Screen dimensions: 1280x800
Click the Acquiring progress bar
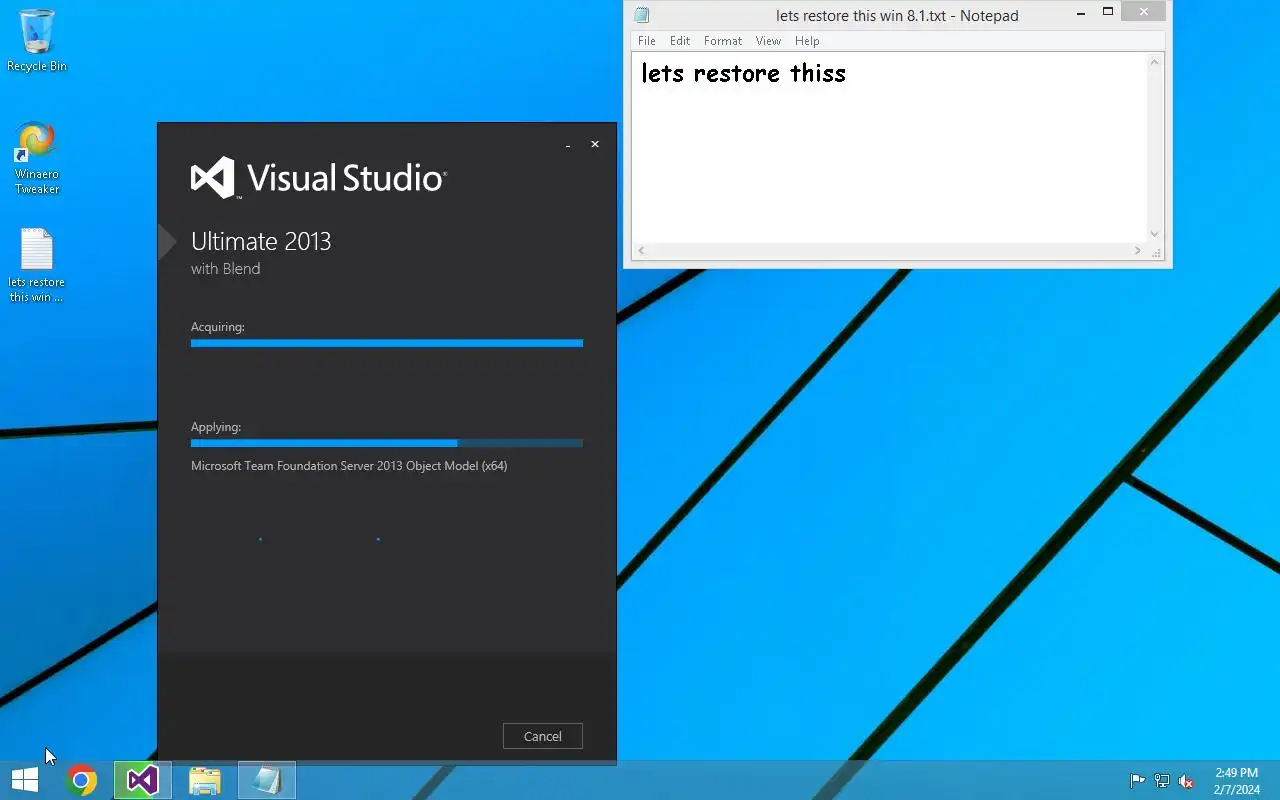click(387, 343)
